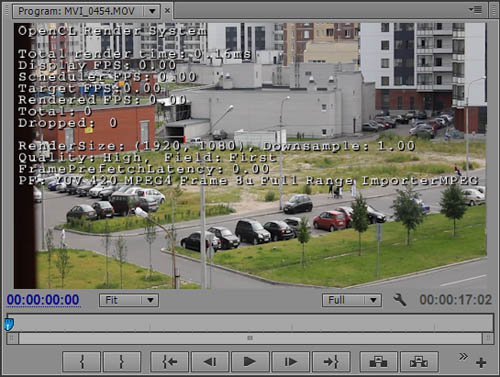Image resolution: width=500 pixels, height=377 pixels.
Task: Step back one frame
Action: tap(210, 362)
